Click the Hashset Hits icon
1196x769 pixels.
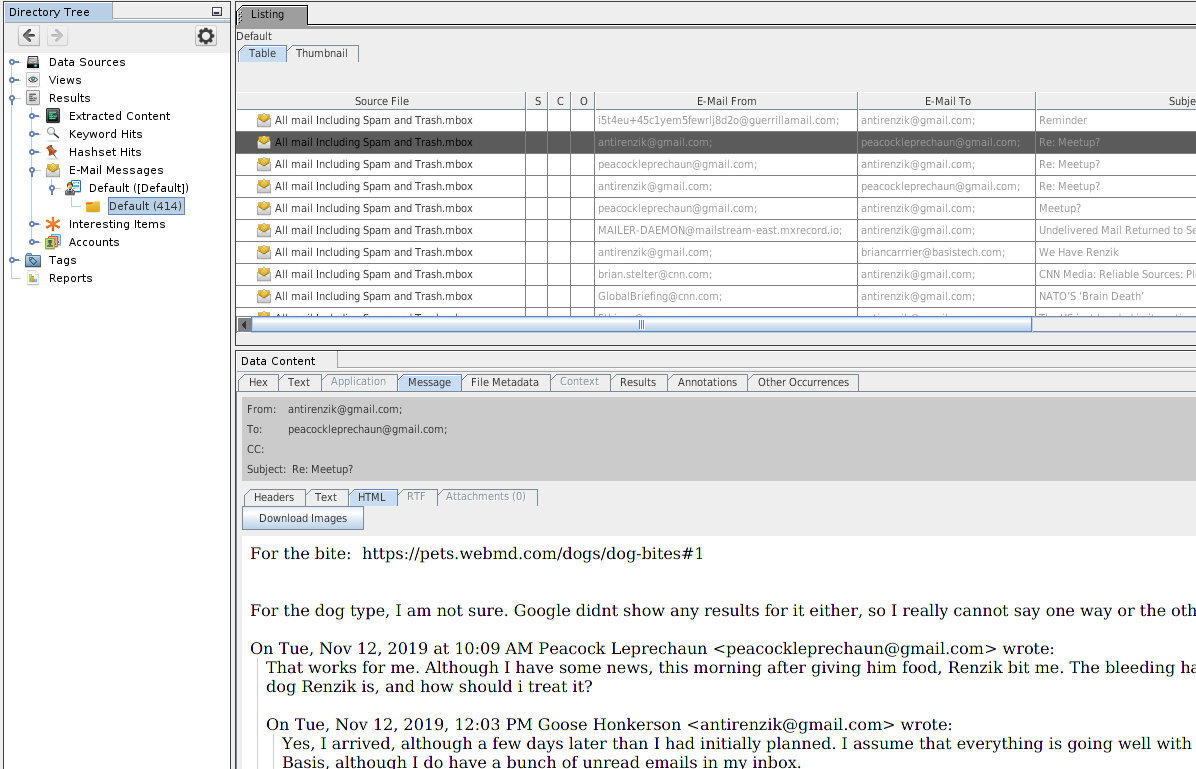point(53,152)
